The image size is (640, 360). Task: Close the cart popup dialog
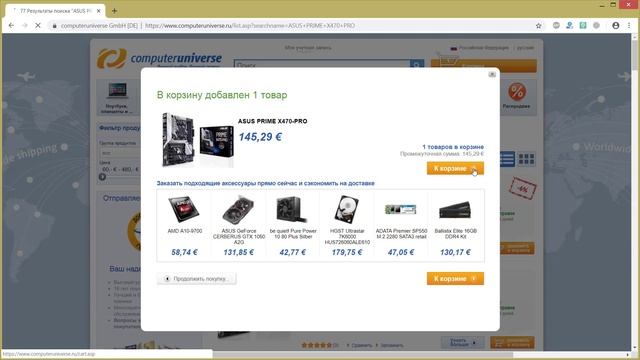click(492, 74)
